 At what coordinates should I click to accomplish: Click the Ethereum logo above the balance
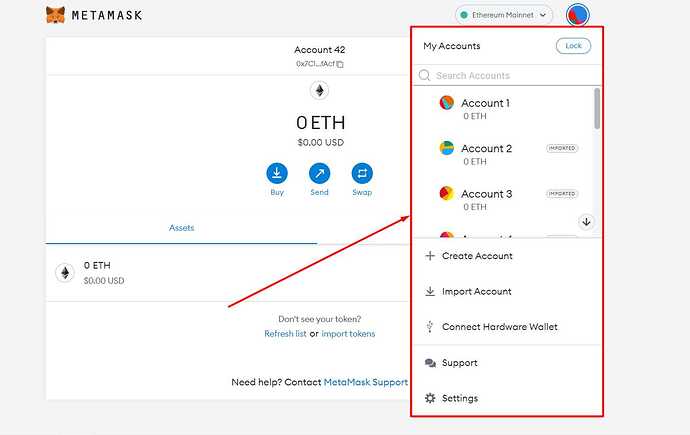coord(319,91)
